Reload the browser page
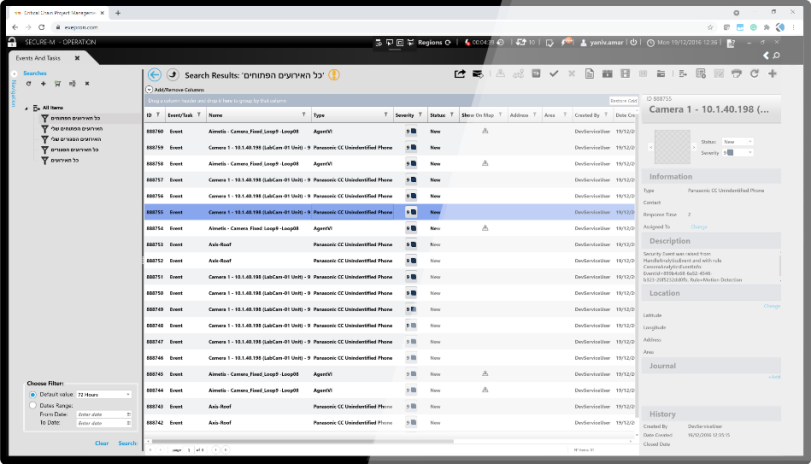811x464 pixels. pyautogui.click(x=41, y=27)
